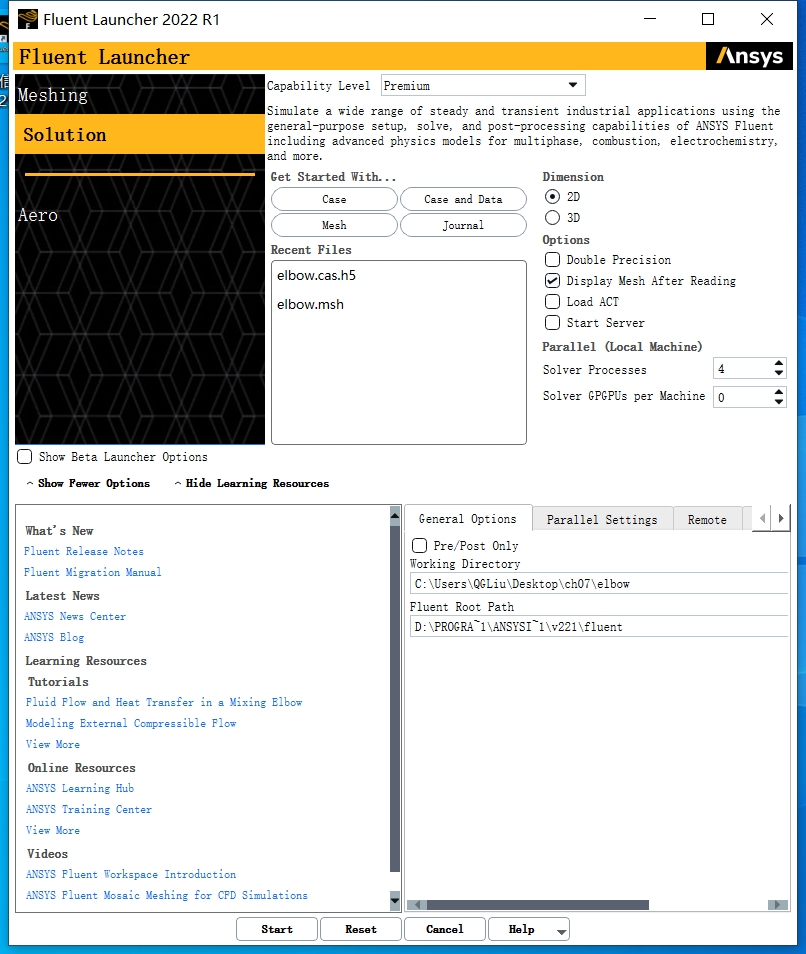Open Fluent Migration Manual link
806x954 pixels.
(x=92, y=572)
